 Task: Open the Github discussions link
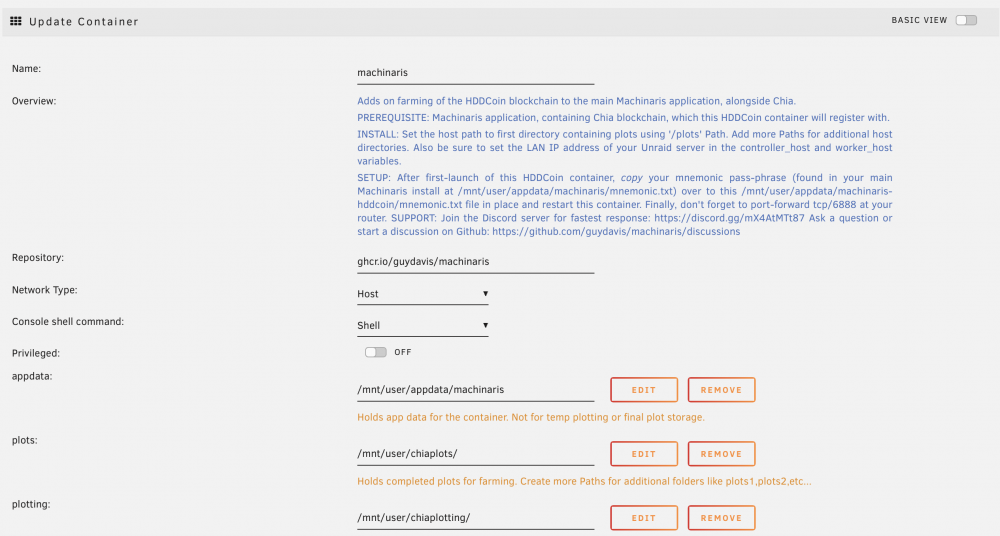pyautogui.click(x=616, y=232)
